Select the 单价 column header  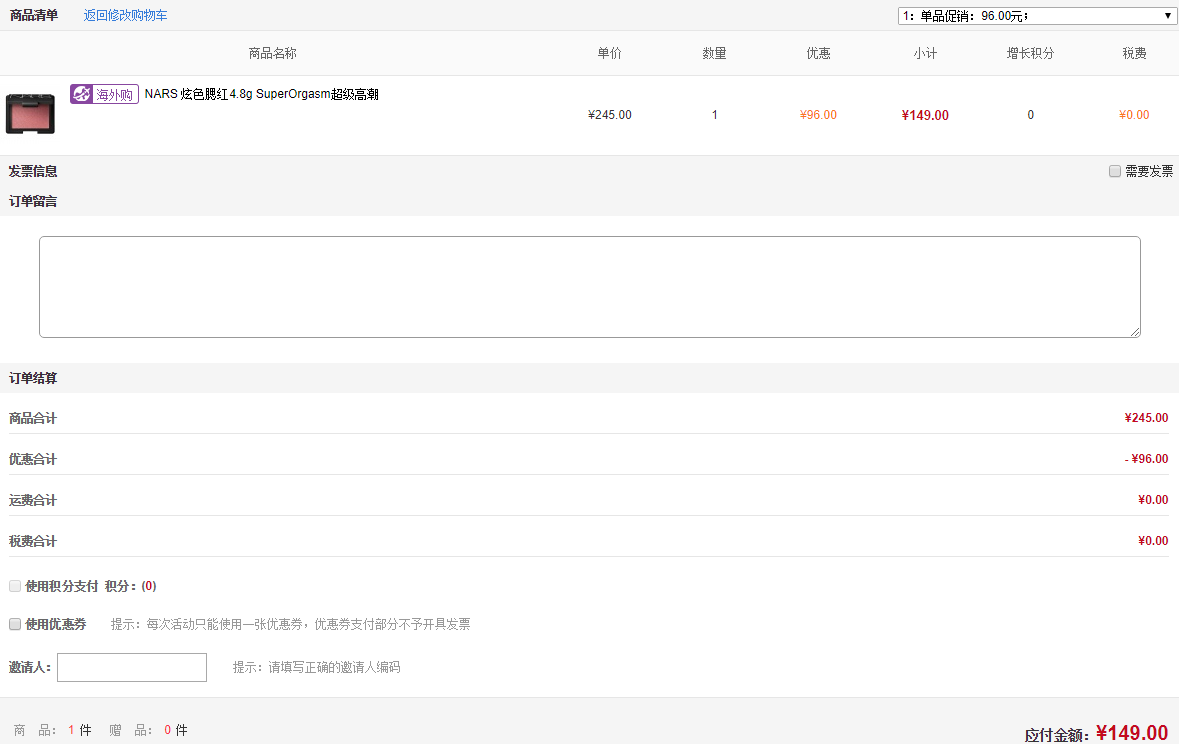click(610, 53)
